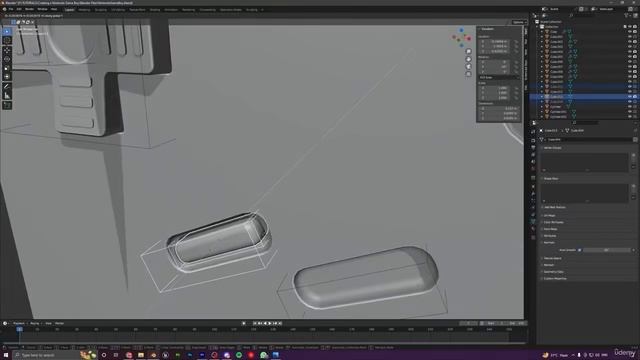
Task: Open the outliner filter funnel icon
Action: [626, 16]
